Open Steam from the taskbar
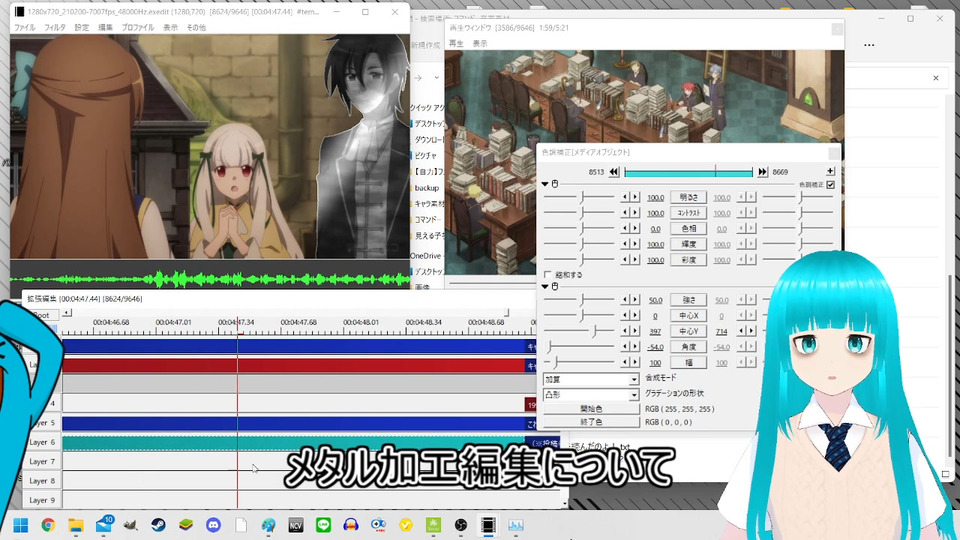The width and height of the screenshot is (960, 540). tap(158, 525)
